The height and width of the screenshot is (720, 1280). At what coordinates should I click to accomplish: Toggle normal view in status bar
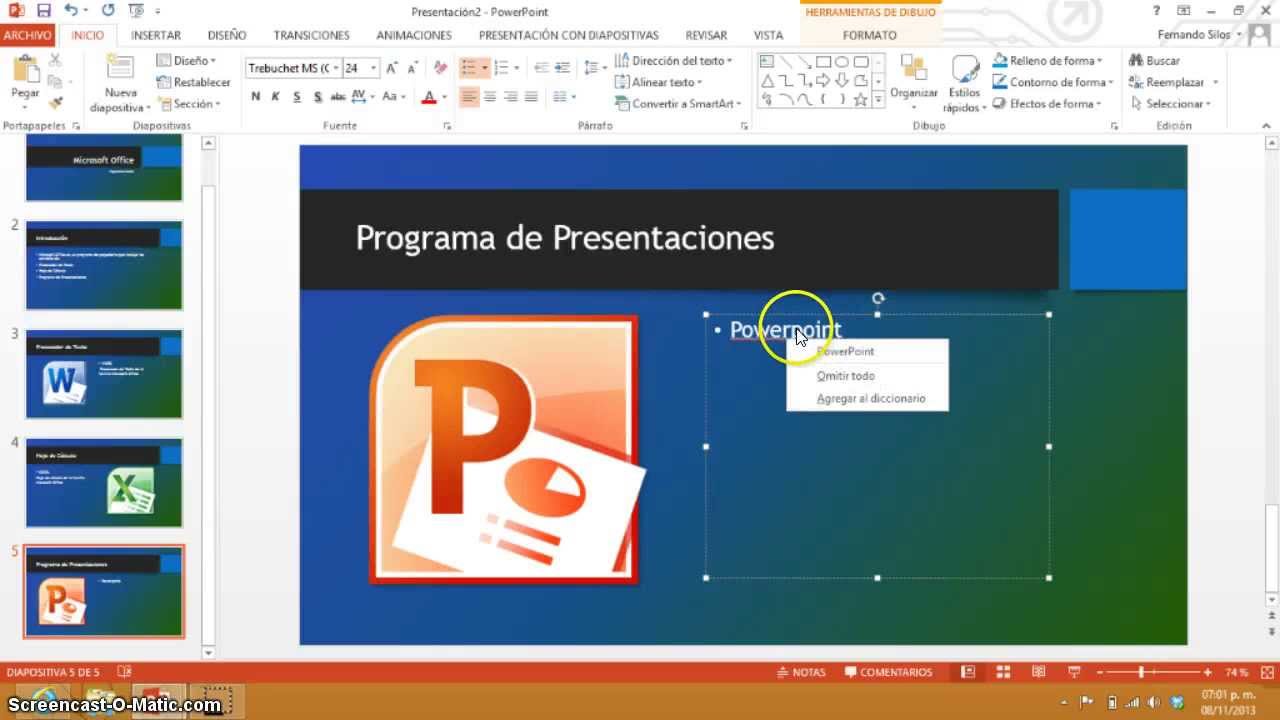click(968, 672)
